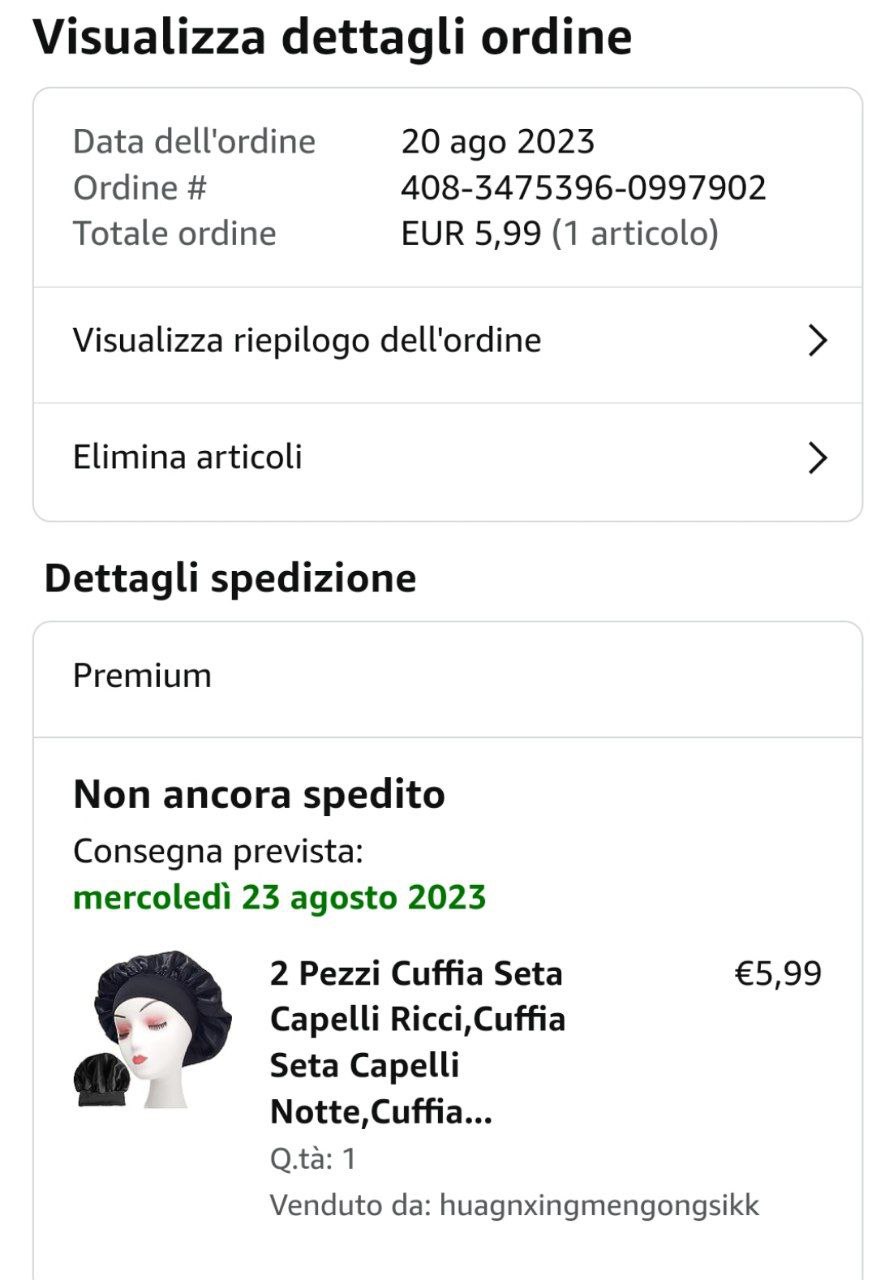The width and height of the screenshot is (876, 1280).
Task: Click the Q.tà: 1 quantity text
Action: tap(313, 1159)
